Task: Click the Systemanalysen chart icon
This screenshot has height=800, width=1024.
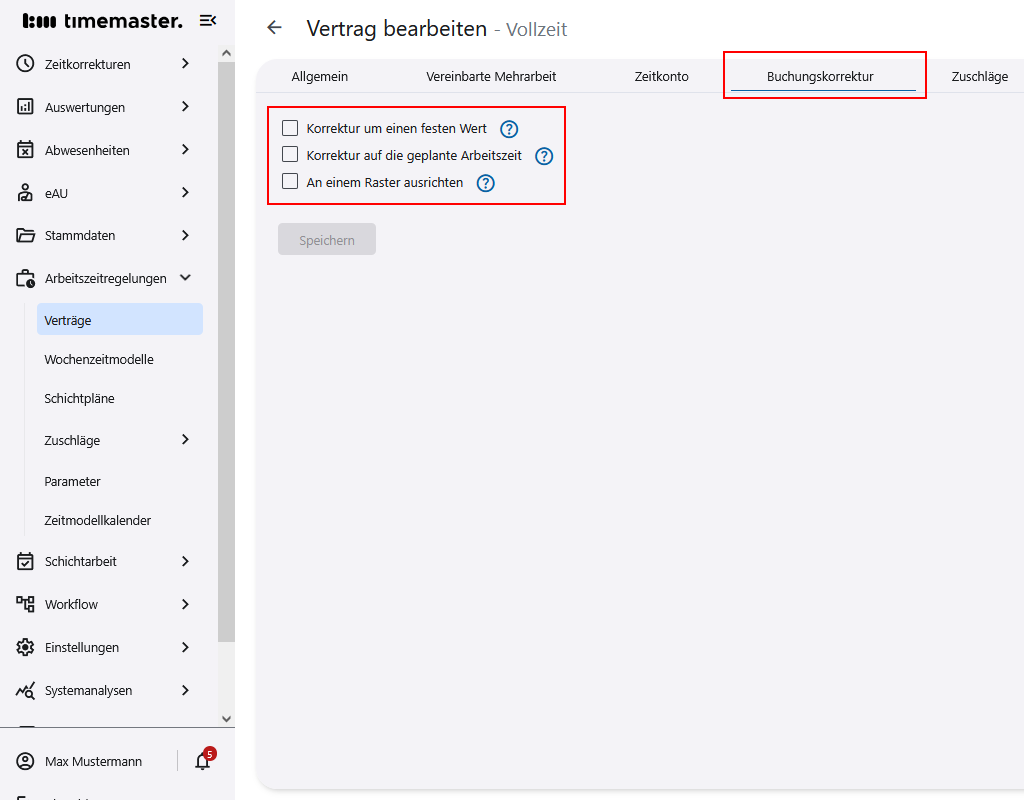Action: click(26, 690)
